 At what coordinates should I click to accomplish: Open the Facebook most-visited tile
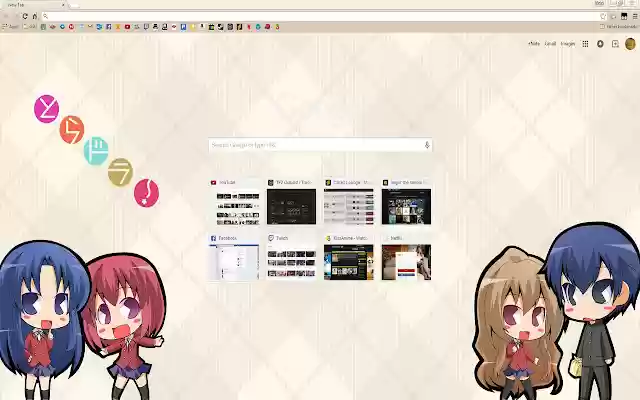coord(234,258)
